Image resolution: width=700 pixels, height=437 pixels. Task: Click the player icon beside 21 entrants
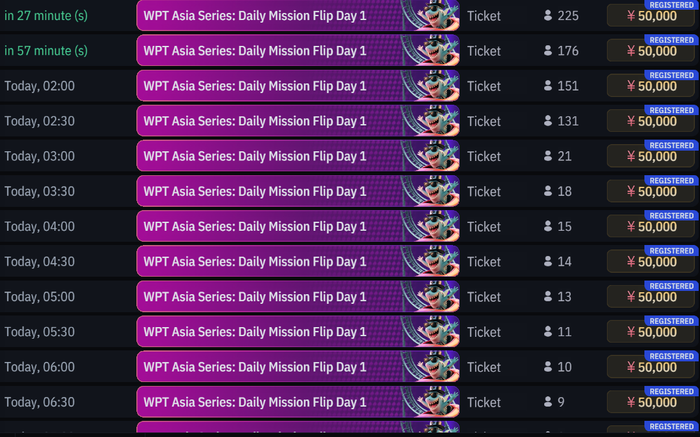coord(548,156)
